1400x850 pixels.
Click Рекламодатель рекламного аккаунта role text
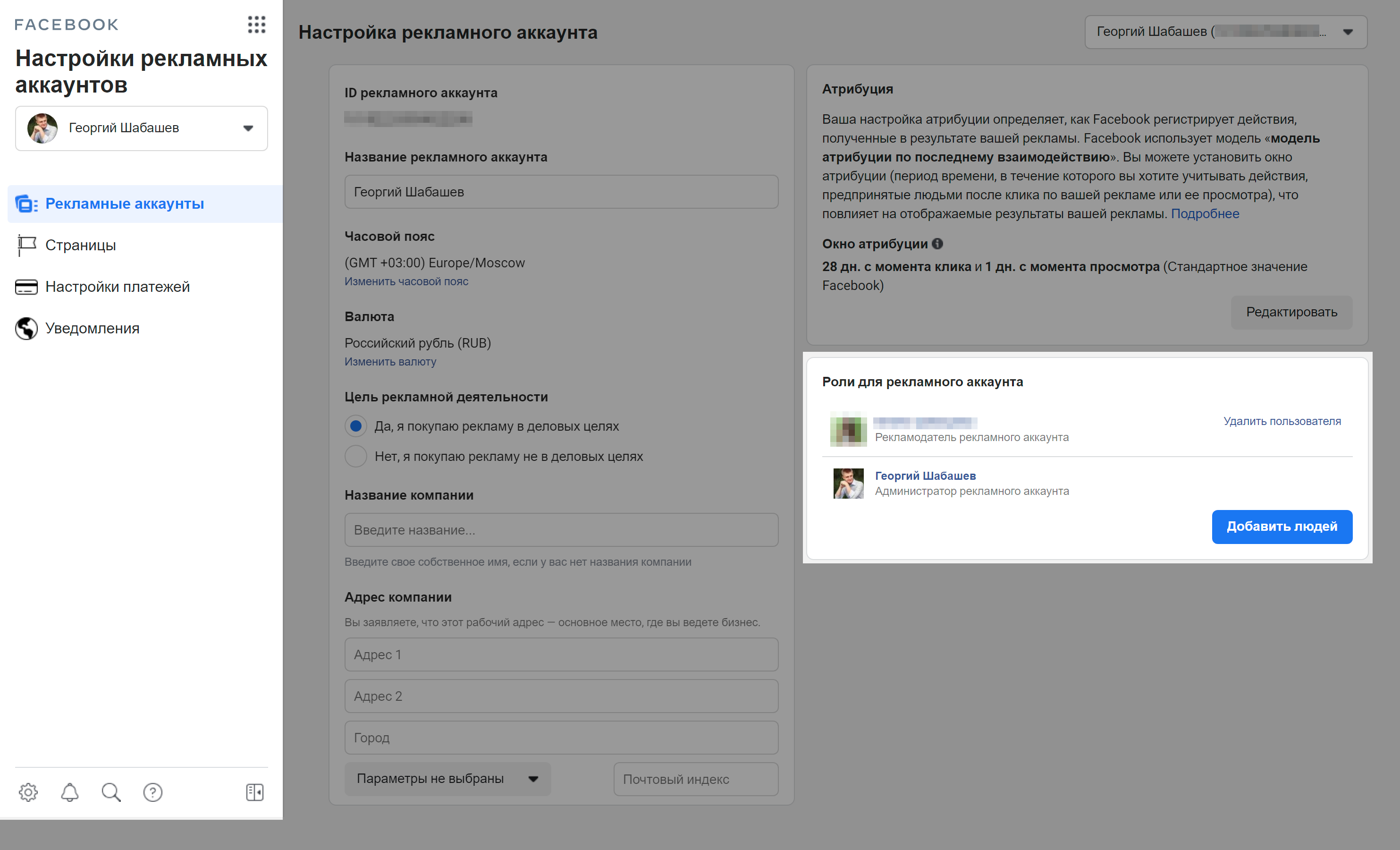click(x=971, y=437)
